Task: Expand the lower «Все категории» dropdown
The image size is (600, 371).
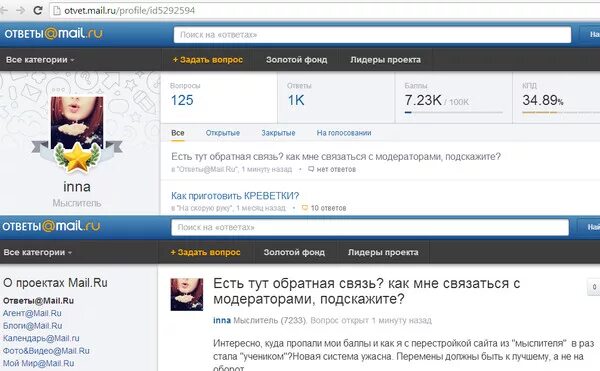Action: pos(38,252)
